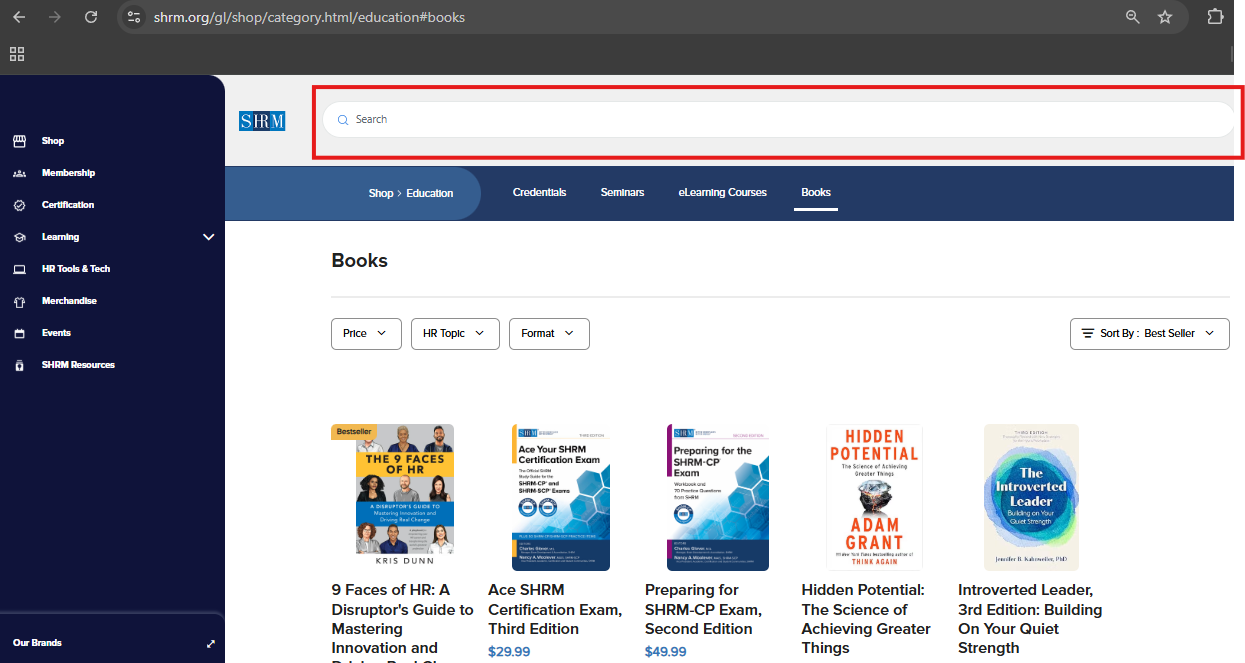Click the SHRM logo
The width and height of the screenshot is (1245, 663).
pyautogui.click(x=262, y=121)
